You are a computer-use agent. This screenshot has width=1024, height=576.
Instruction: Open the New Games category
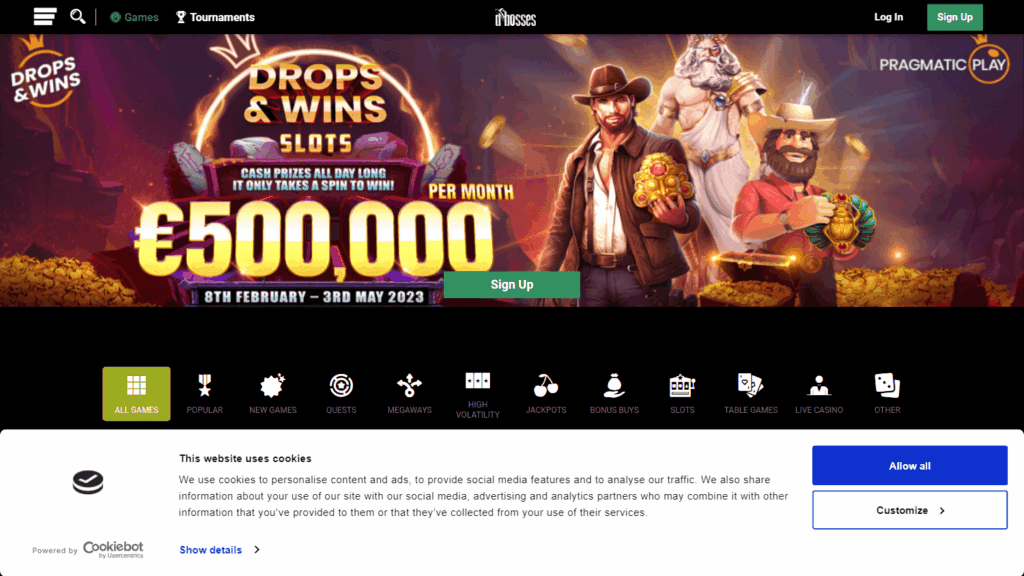coord(273,394)
